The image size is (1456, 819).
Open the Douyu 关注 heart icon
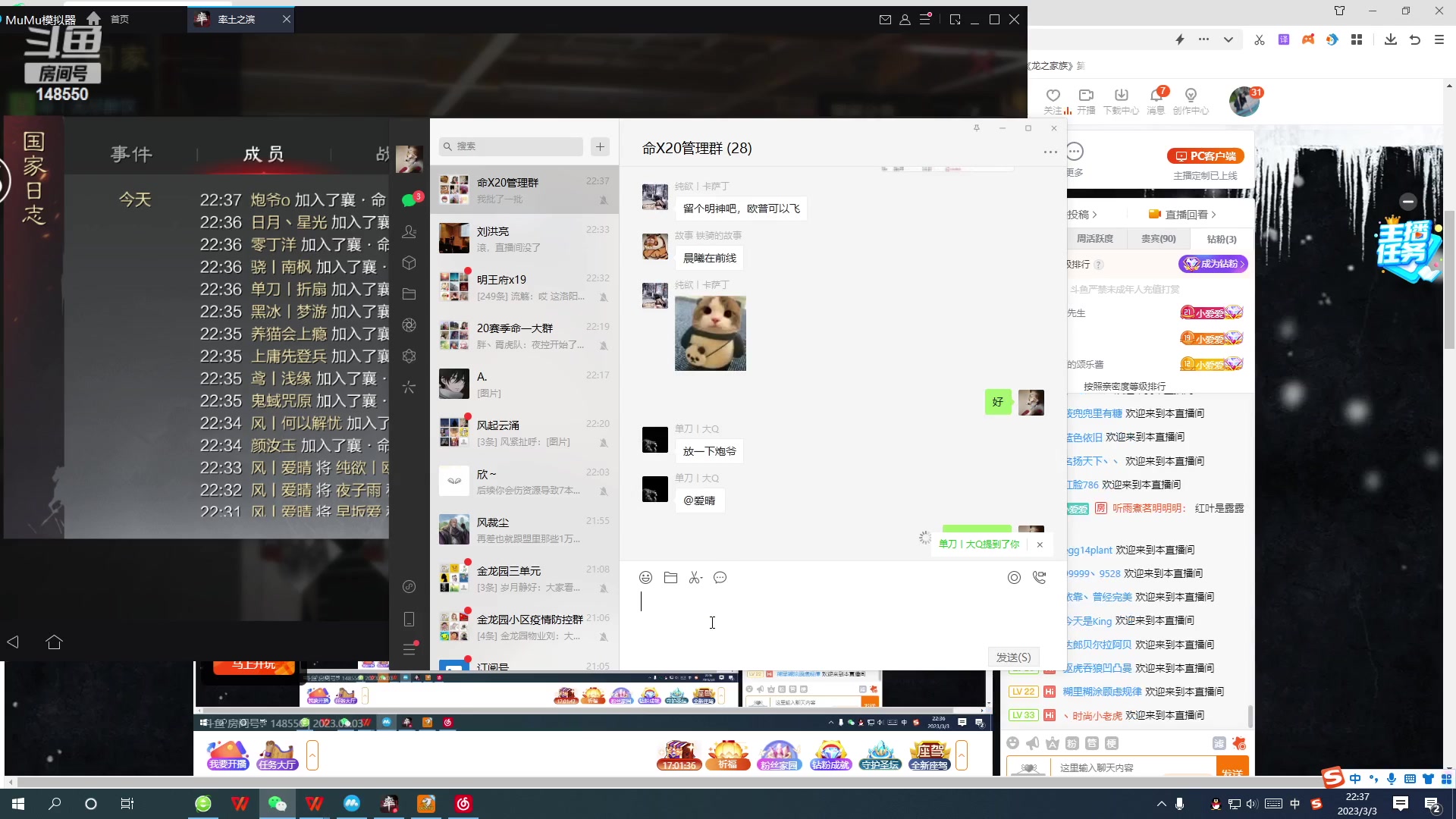pos(1053,100)
